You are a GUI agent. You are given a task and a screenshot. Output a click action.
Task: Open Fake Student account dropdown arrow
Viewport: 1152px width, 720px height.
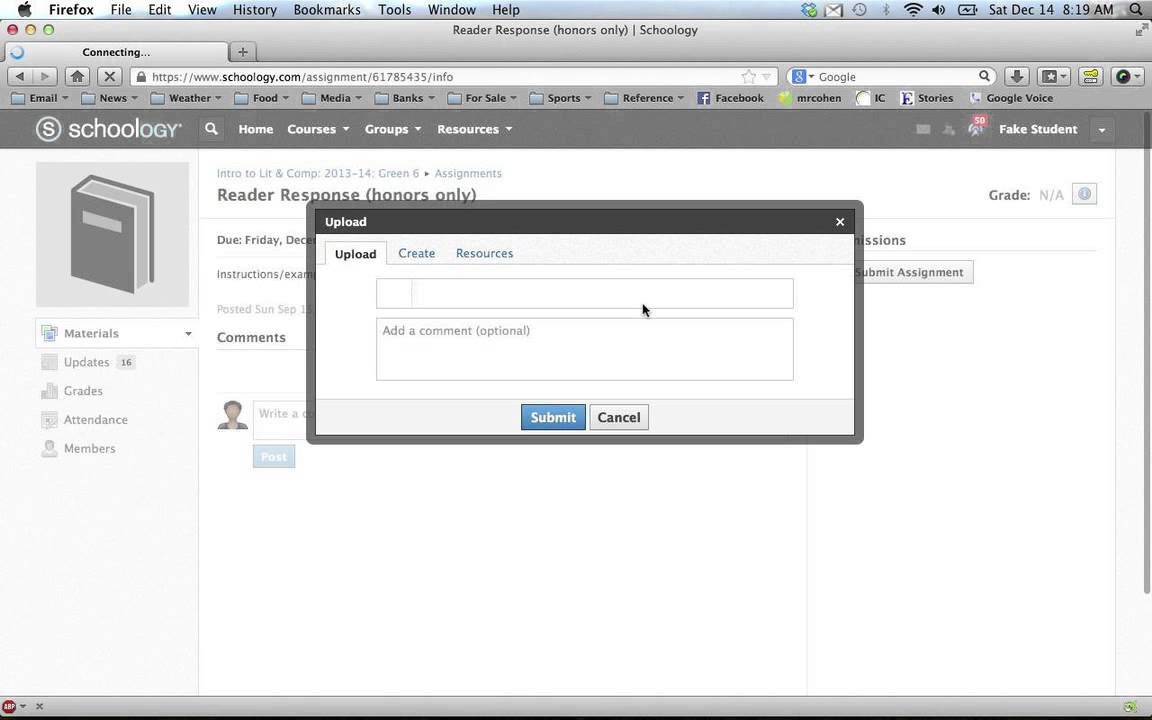pos(1101,130)
